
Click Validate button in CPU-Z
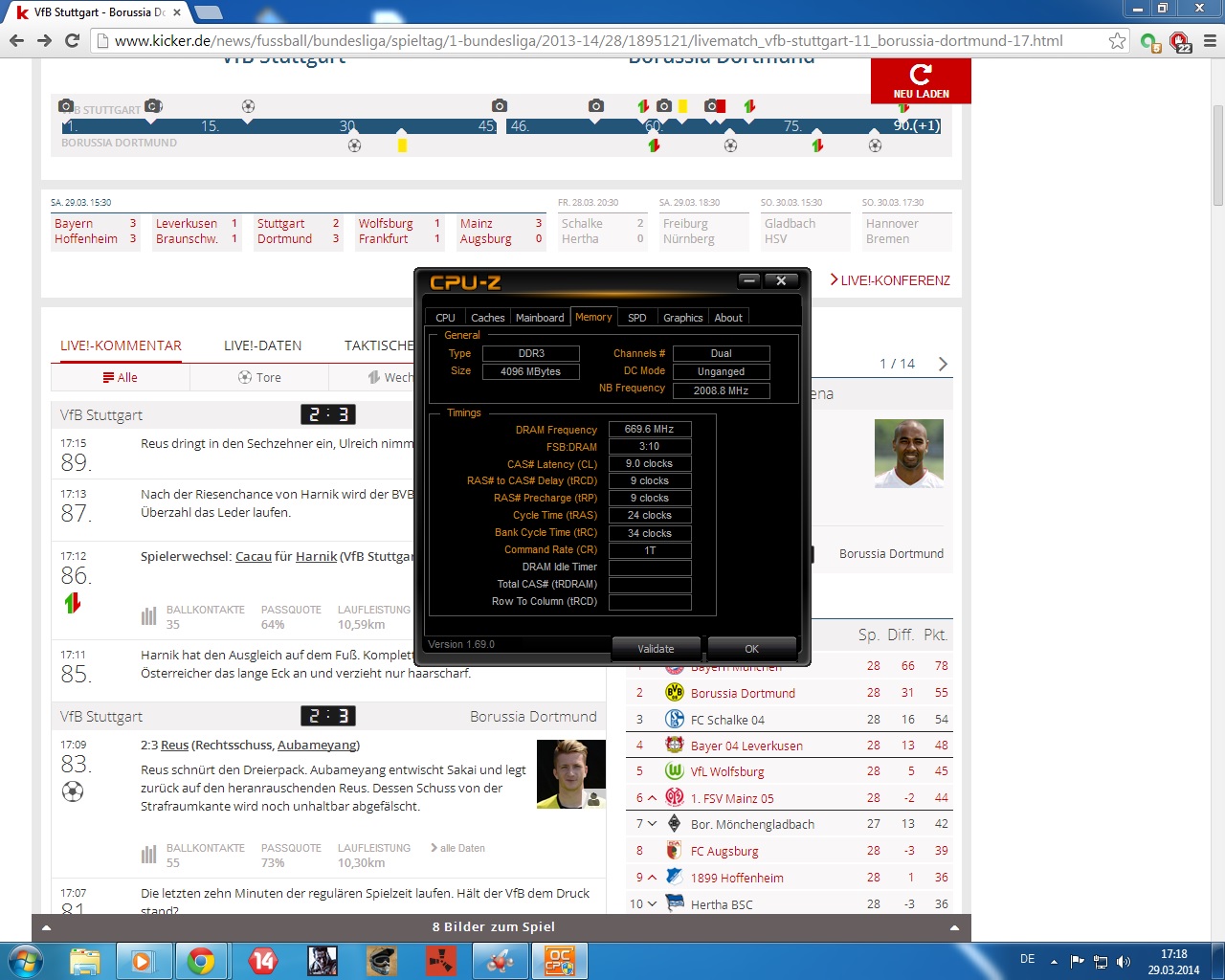656,649
